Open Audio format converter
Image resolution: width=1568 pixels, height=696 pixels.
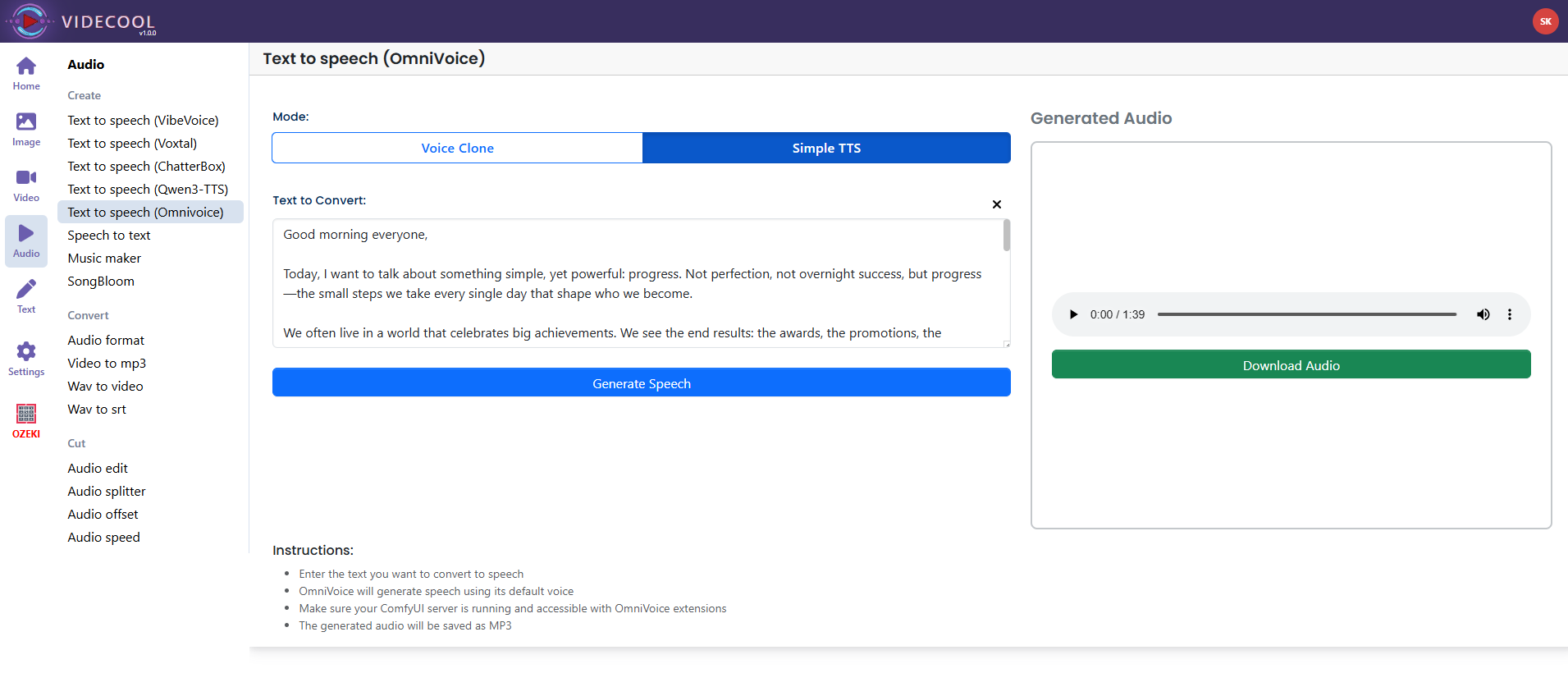(x=106, y=340)
